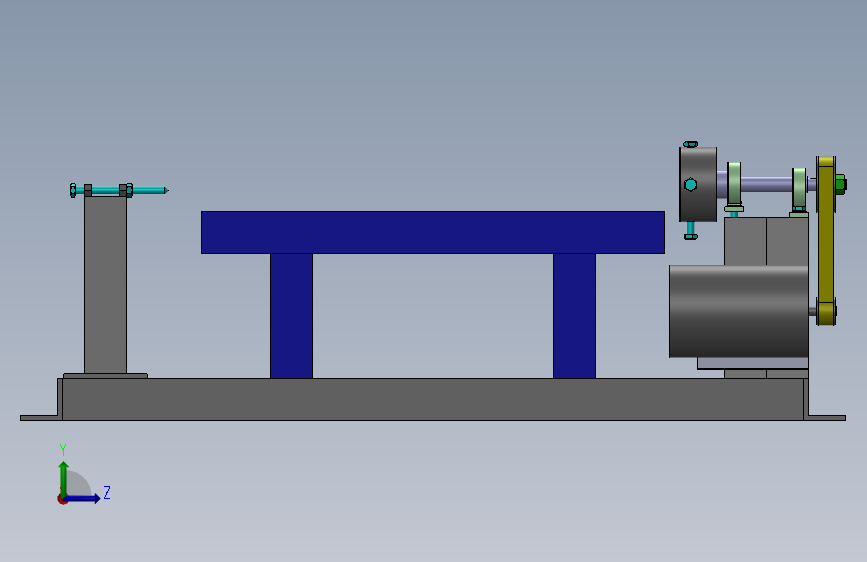Select the green nut on belt pulley

coord(840,184)
